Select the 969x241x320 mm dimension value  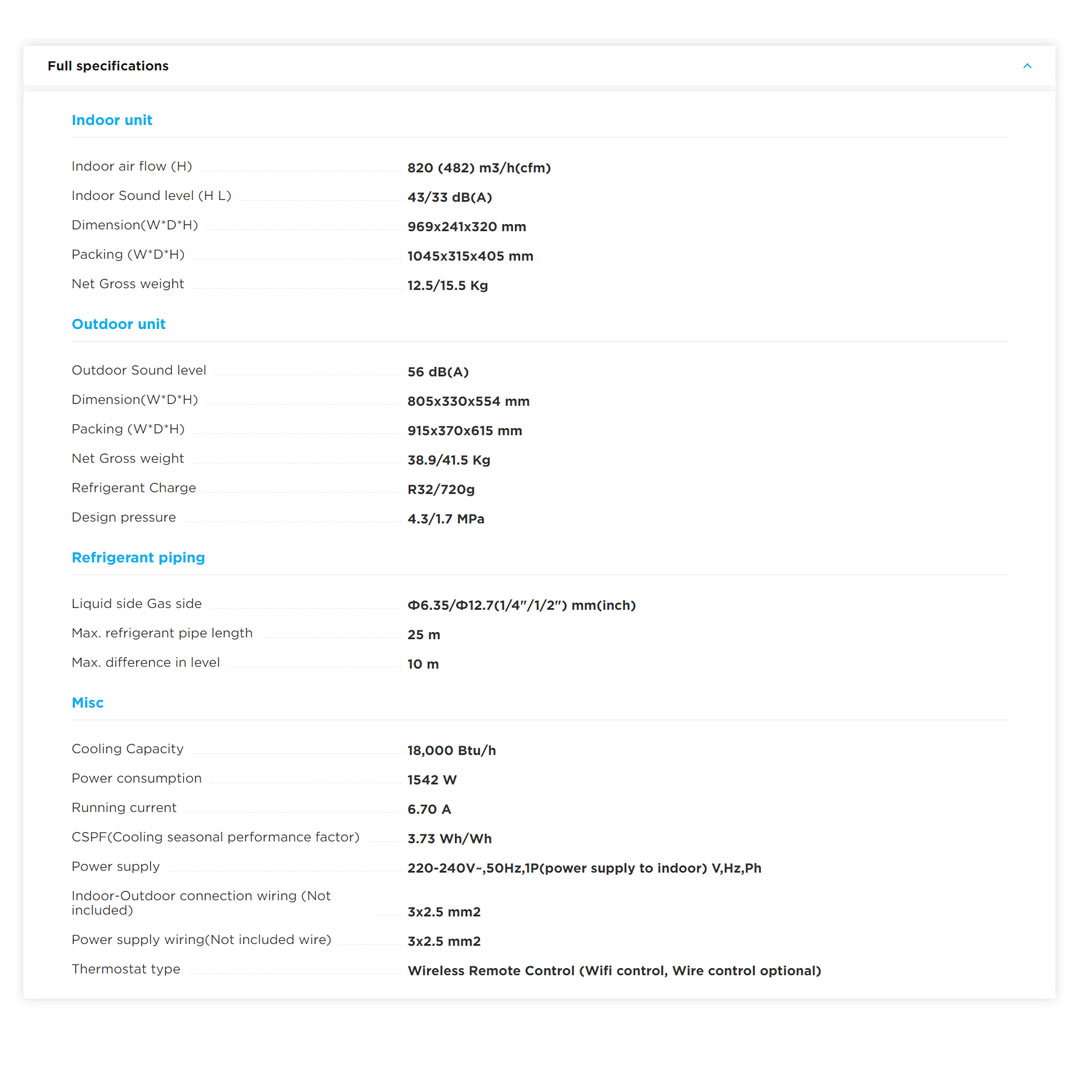coord(466,227)
